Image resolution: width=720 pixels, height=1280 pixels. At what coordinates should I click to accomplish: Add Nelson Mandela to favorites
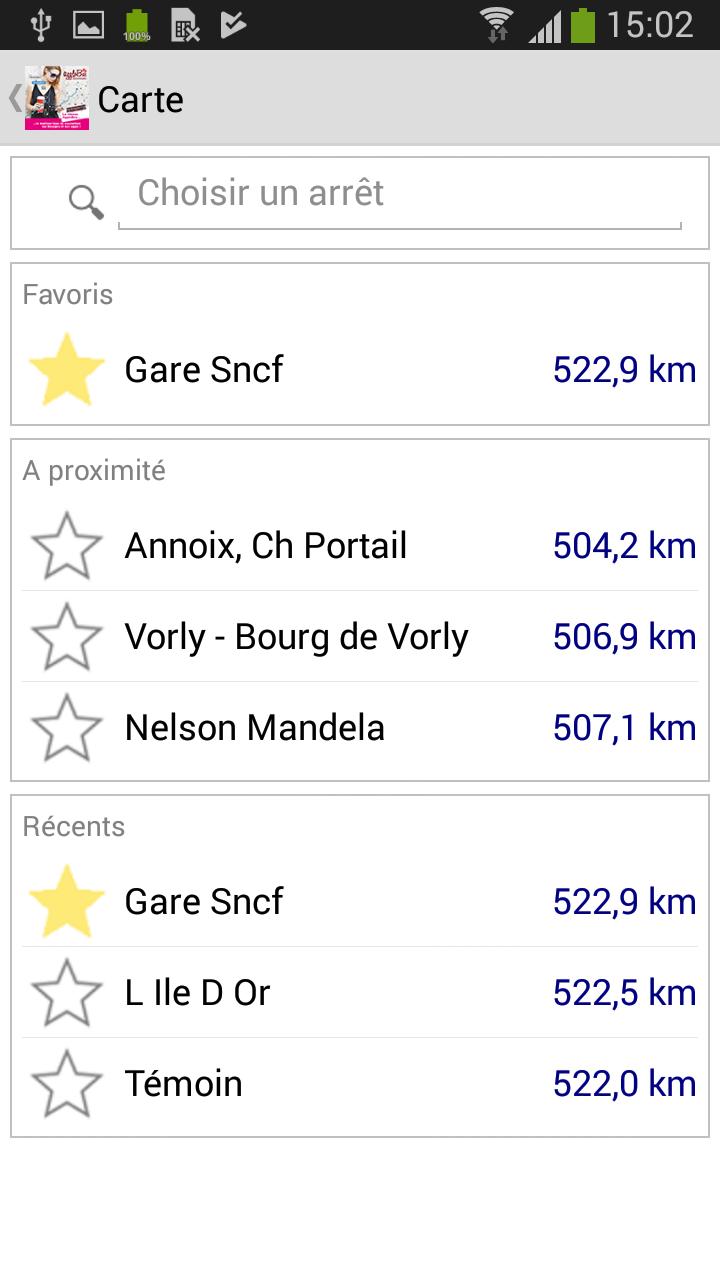67,728
